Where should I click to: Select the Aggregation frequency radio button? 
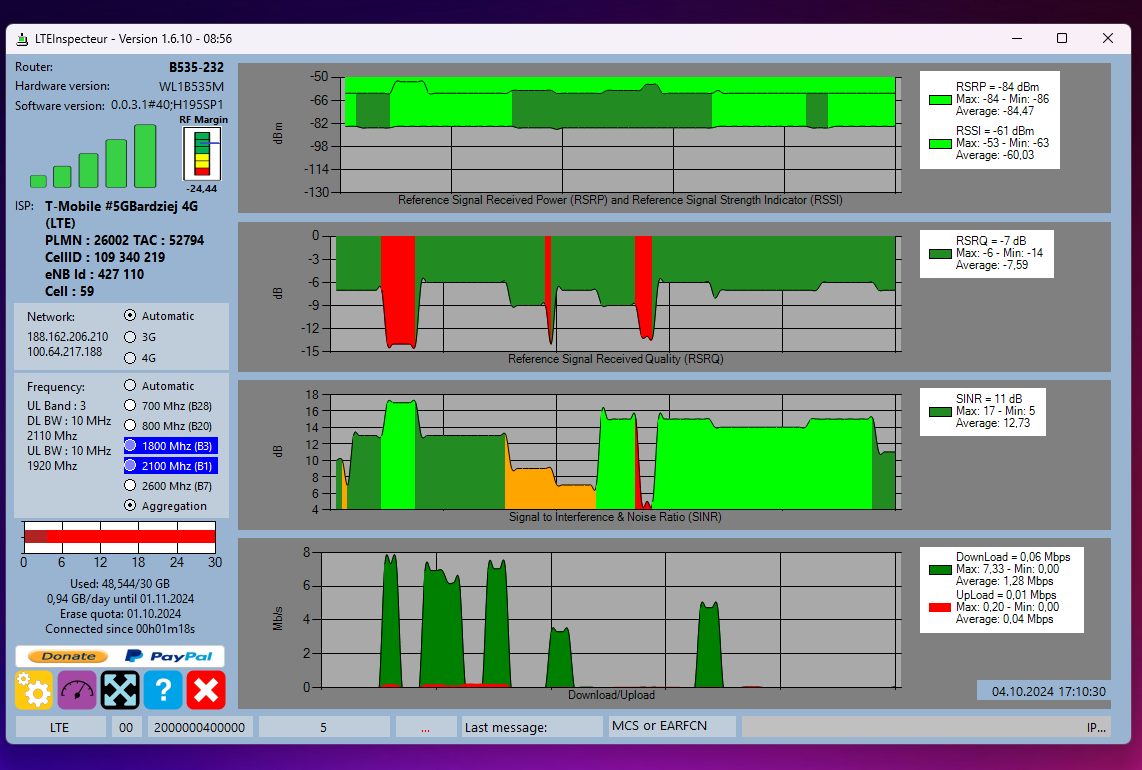click(130, 506)
